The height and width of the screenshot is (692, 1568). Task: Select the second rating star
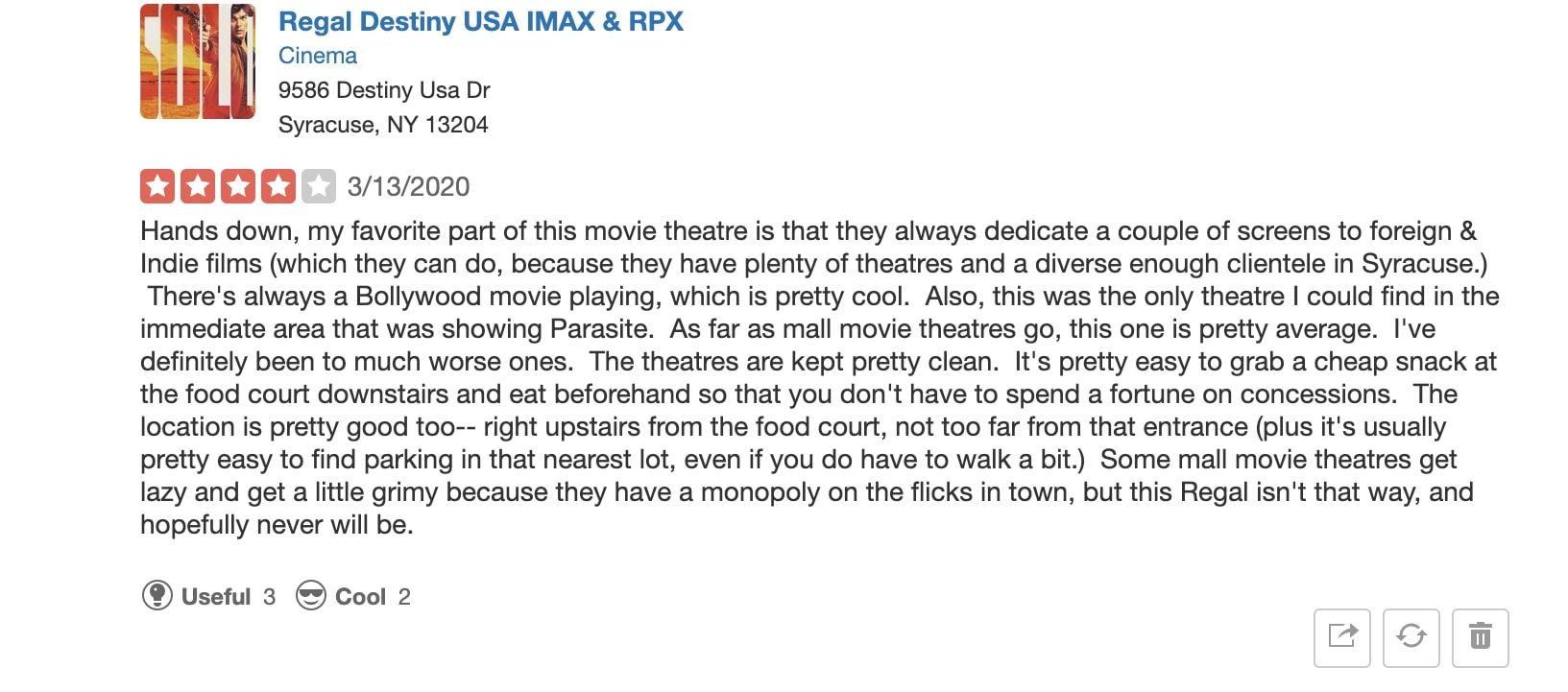198,186
